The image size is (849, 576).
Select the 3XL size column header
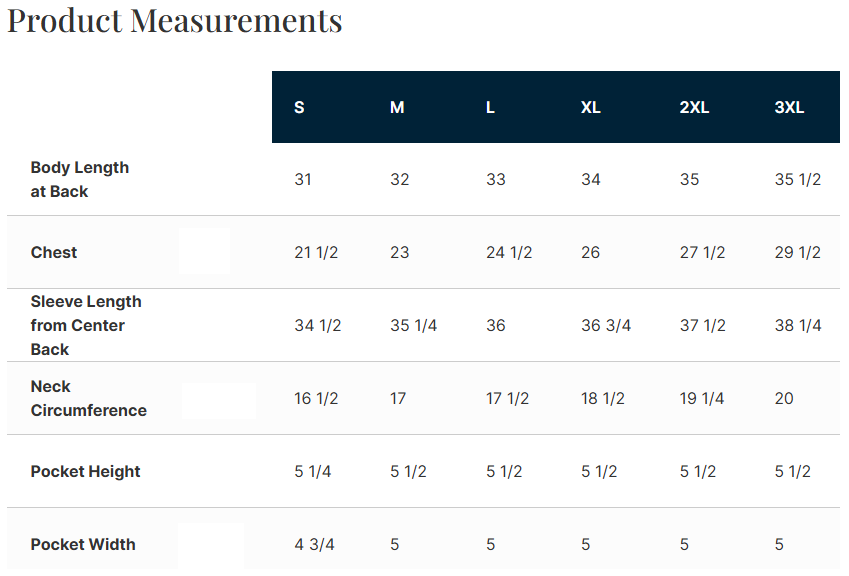[x=789, y=108]
